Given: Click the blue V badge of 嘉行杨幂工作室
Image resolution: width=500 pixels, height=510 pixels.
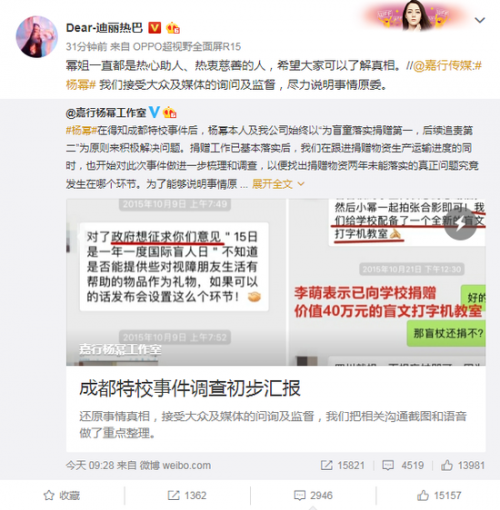Looking at the screenshot, I should click(154, 112).
